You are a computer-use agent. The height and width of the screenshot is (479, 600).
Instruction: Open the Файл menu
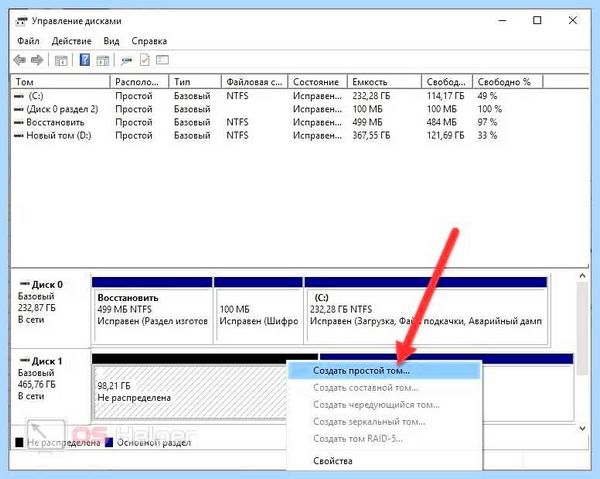pyautogui.click(x=28, y=41)
